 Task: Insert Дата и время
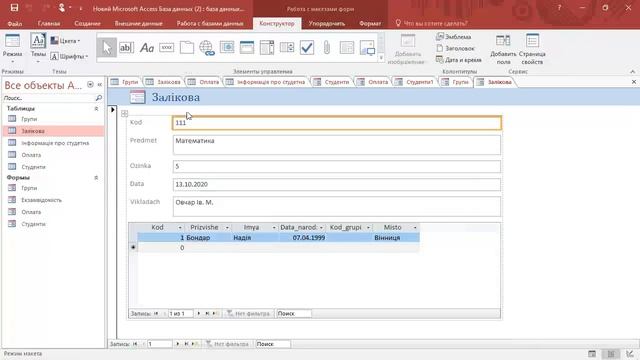pyautogui.click(x=459, y=60)
